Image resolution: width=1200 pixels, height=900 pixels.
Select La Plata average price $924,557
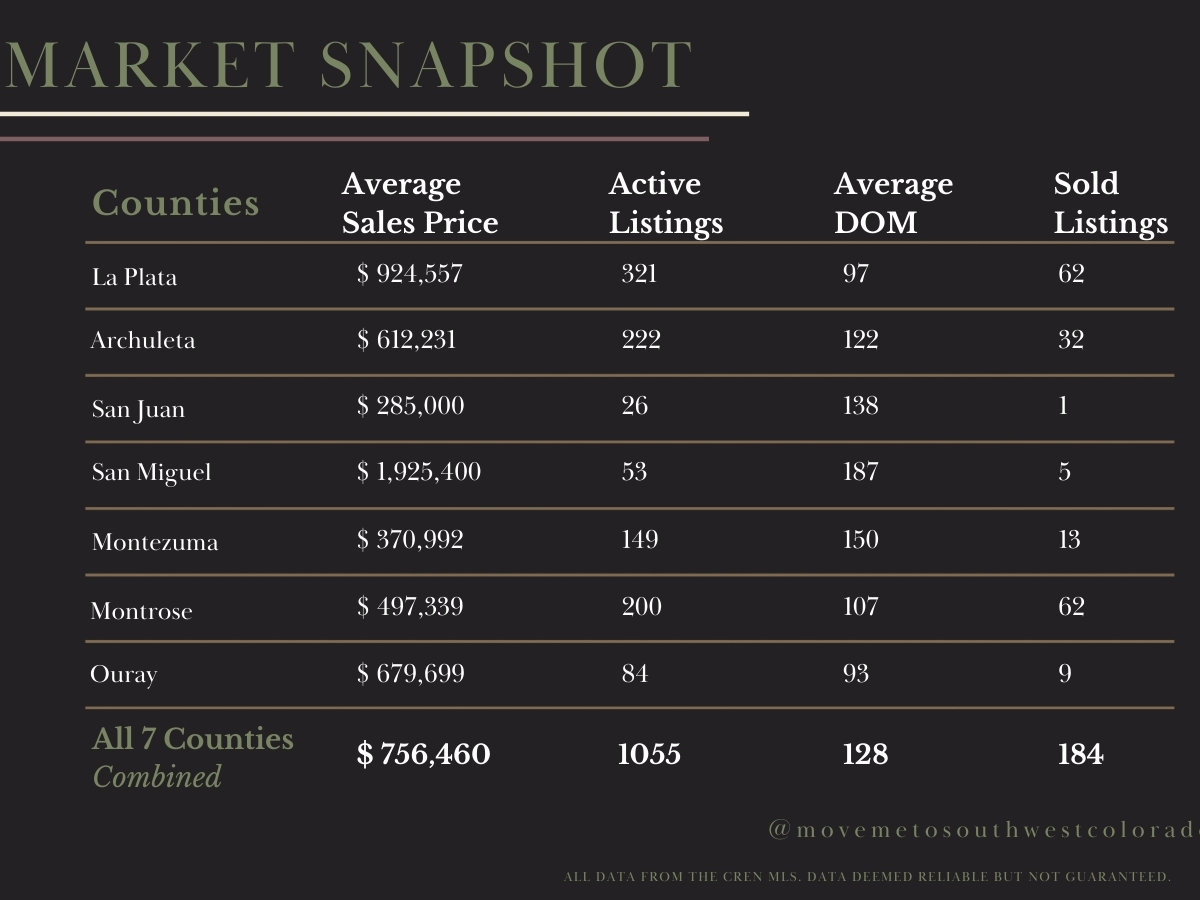pyautogui.click(x=410, y=273)
